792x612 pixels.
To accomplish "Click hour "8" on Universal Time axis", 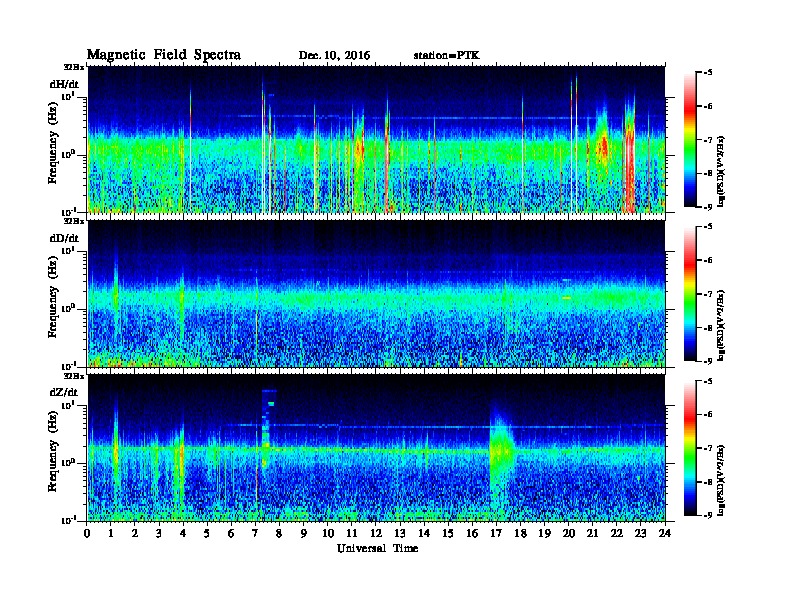I will (279, 533).
